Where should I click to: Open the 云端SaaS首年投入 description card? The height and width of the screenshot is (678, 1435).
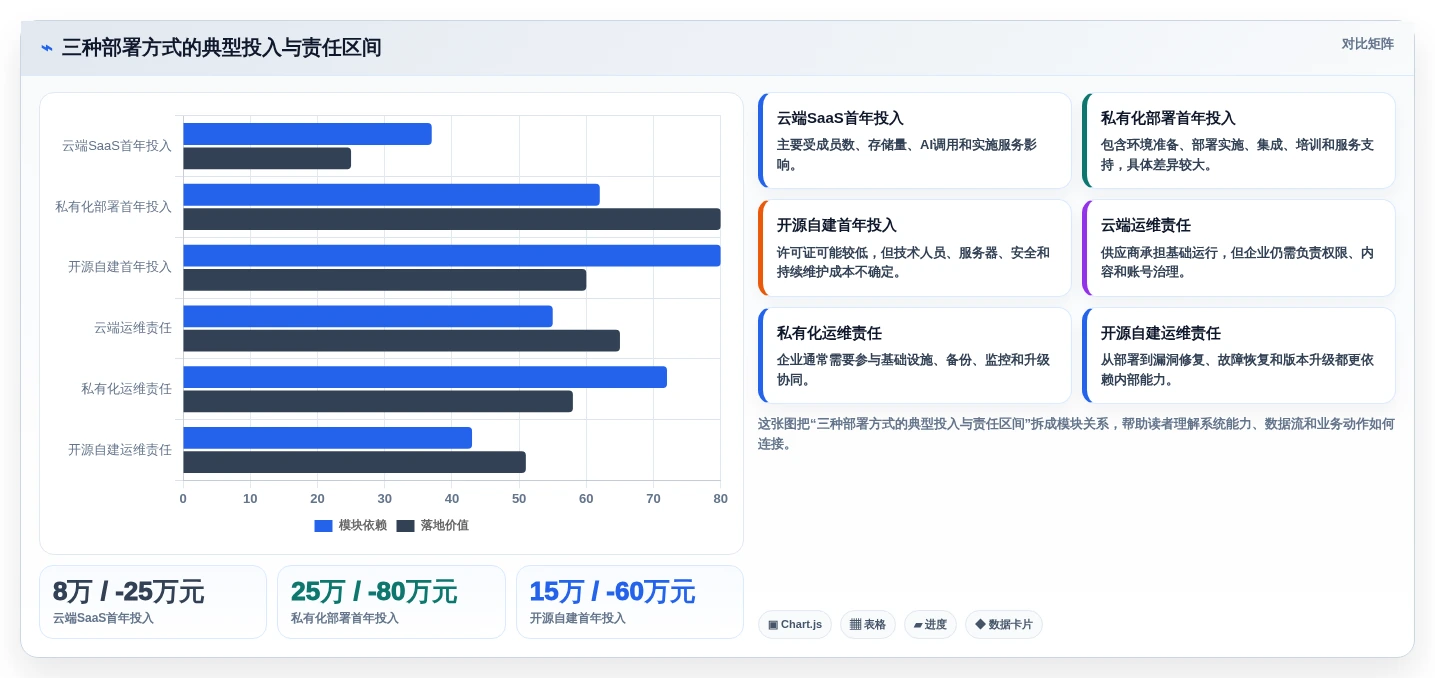coord(914,141)
